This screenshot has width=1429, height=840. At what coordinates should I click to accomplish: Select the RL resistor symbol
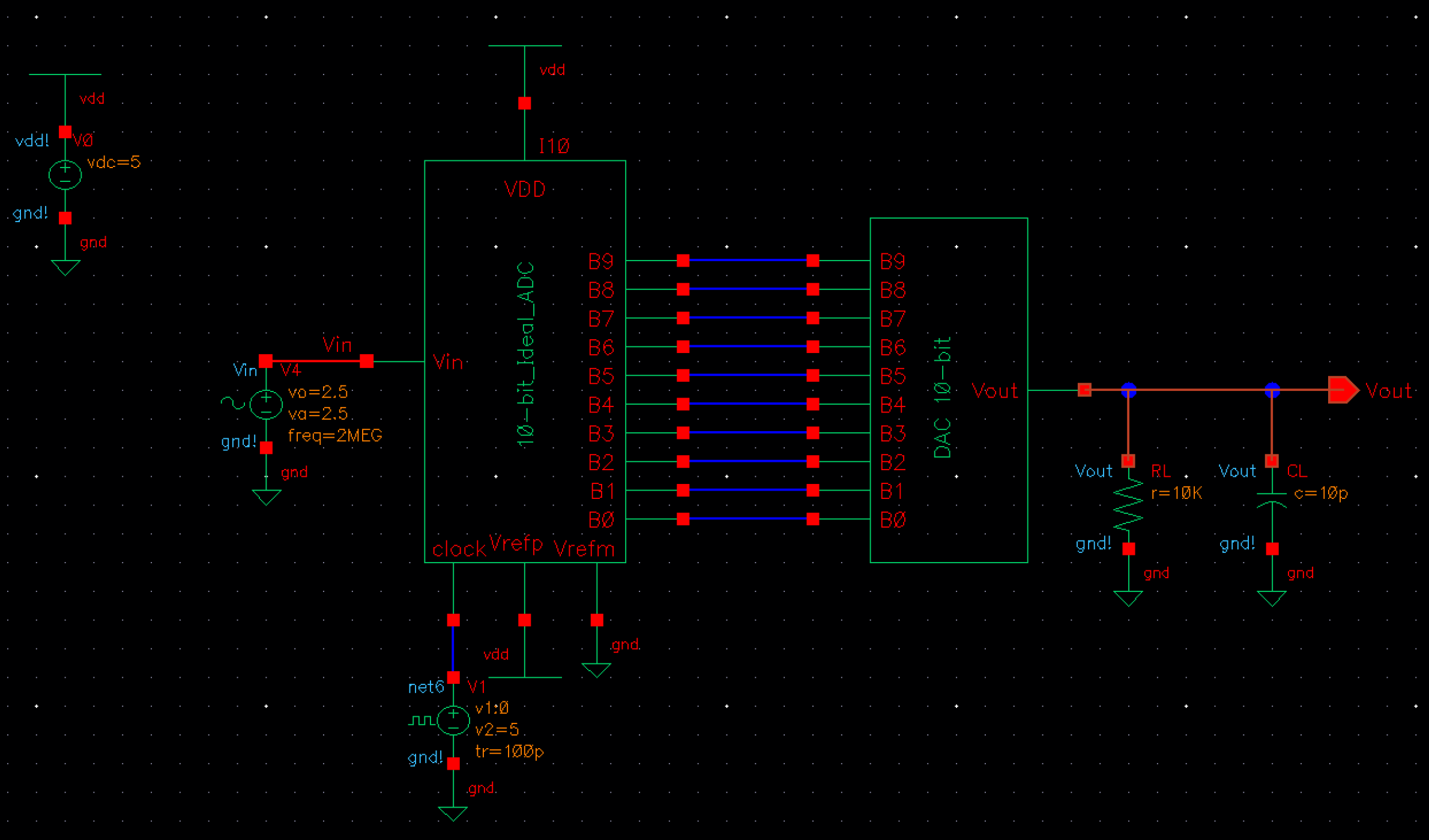(1129, 504)
